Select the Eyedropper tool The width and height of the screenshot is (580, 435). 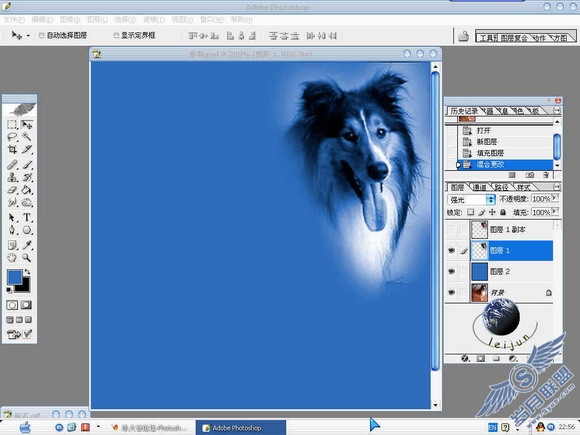tap(27, 245)
